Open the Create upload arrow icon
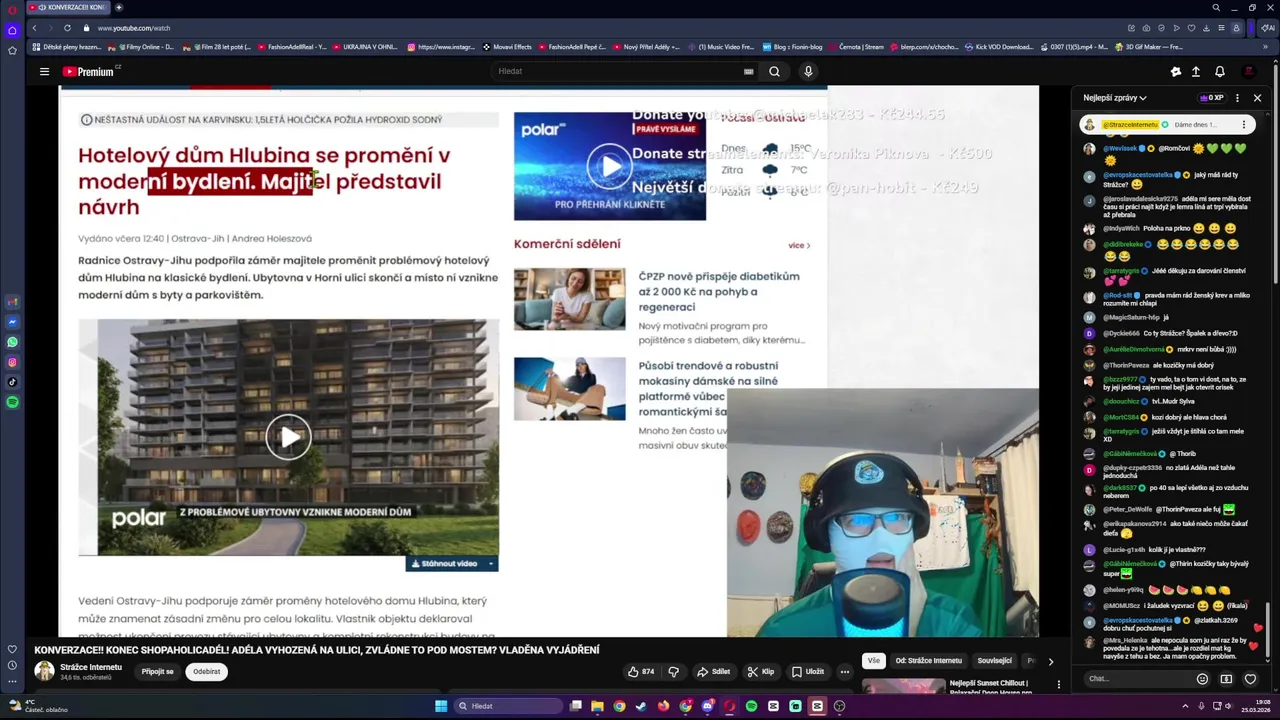The width and height of the screenshot is (1280, 720). coord(1195,71)
